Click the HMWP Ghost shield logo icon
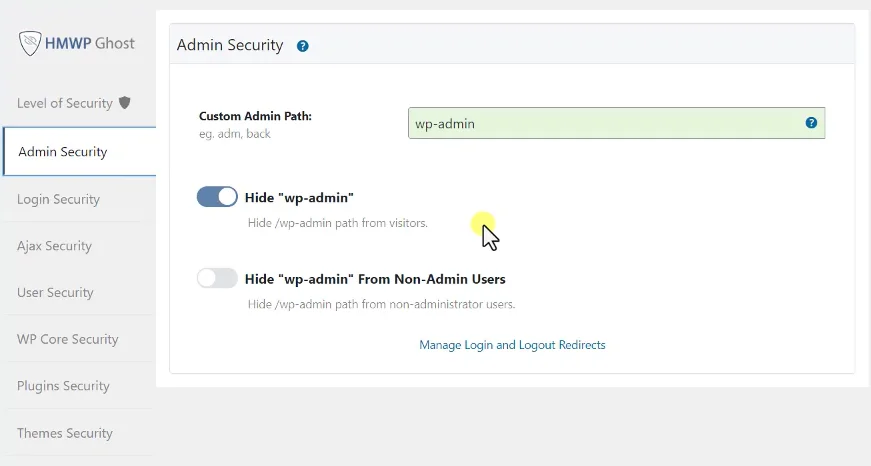The width and height of the screenshot is (871, 466). coord(30,43)
